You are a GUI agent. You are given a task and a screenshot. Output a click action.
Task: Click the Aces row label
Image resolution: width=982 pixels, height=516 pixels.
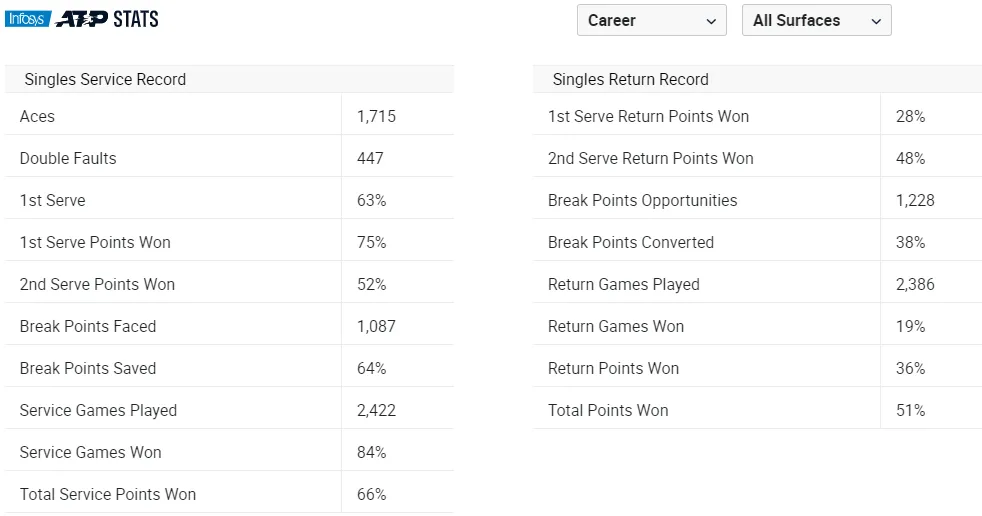click(37, 116)
